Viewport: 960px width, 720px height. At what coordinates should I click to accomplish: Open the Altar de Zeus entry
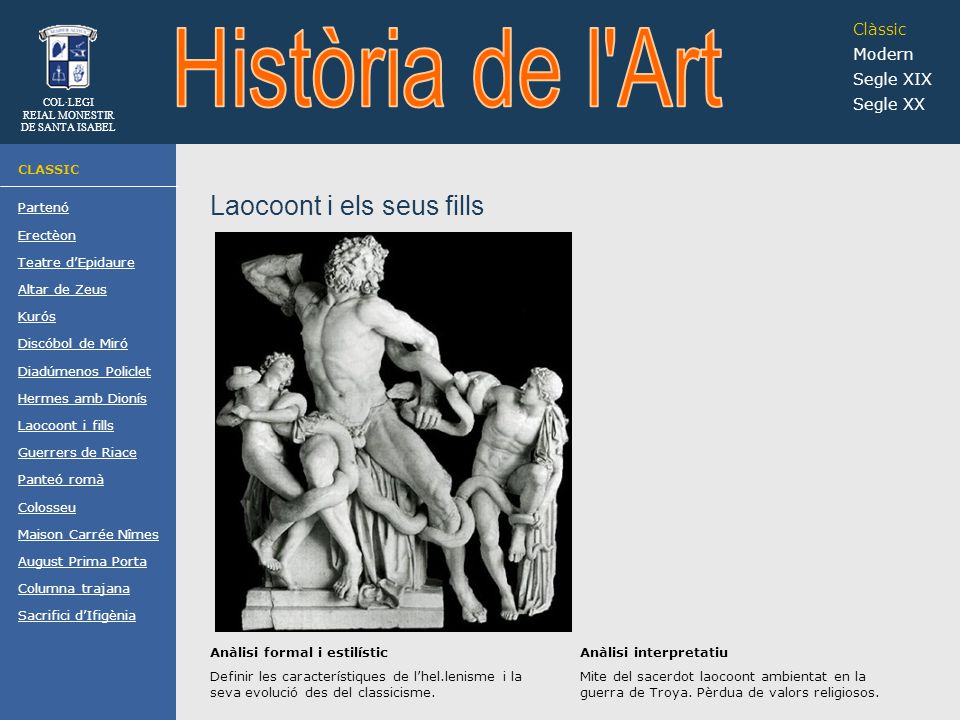(62, 290)
